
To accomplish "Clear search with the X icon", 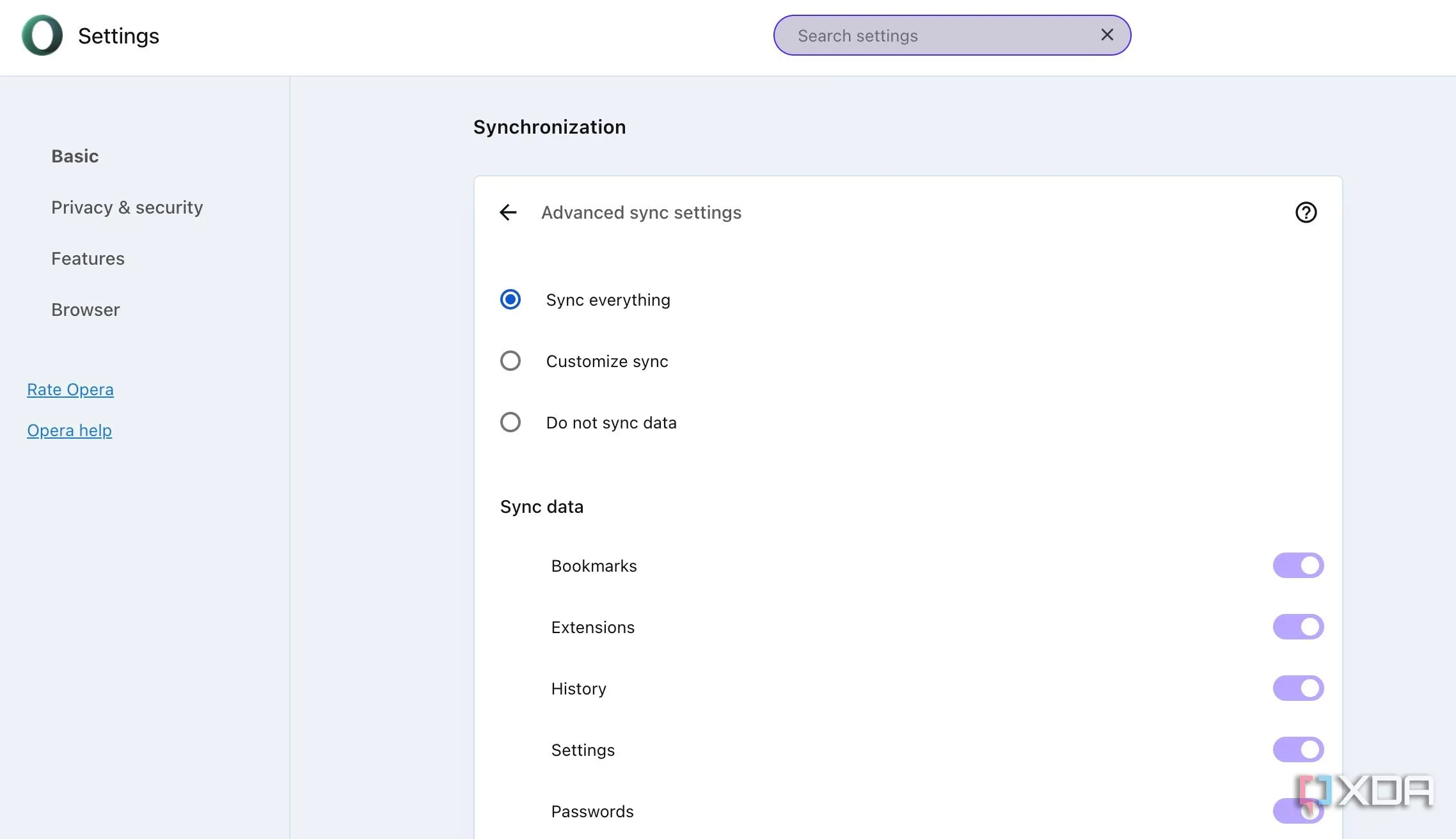I will [x=1107, y=35].
